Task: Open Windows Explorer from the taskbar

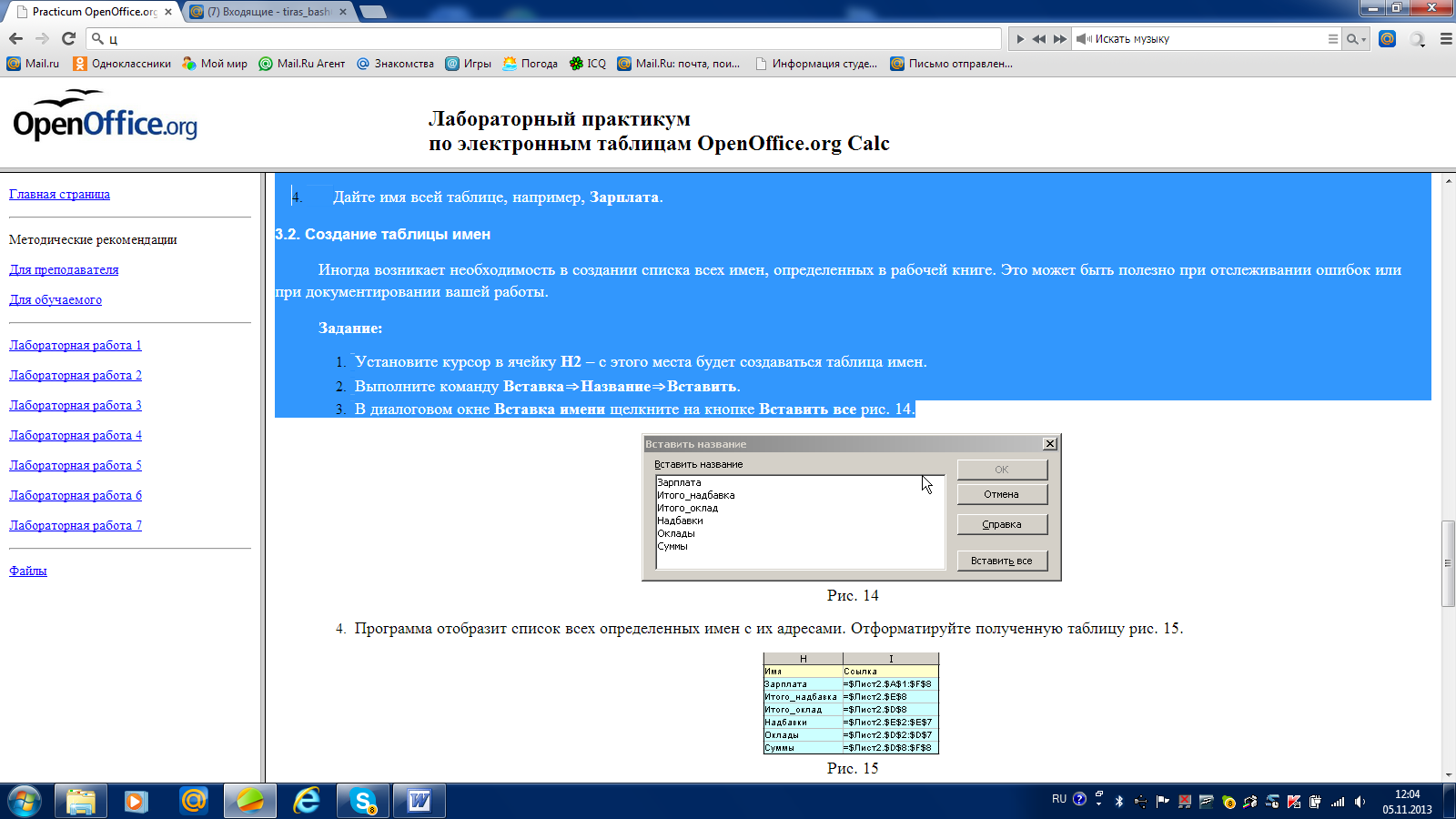Action: (x=81, y=802)
